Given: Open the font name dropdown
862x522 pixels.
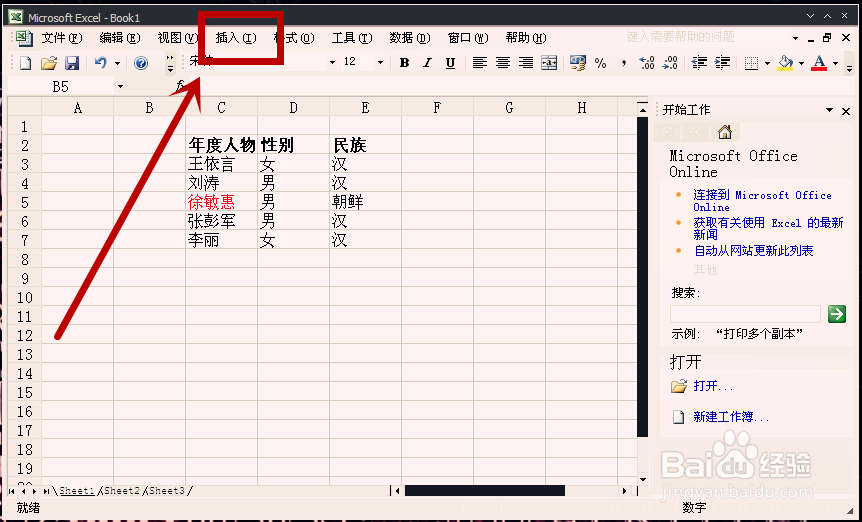Looking at the screenshot, I should point(332,63).
